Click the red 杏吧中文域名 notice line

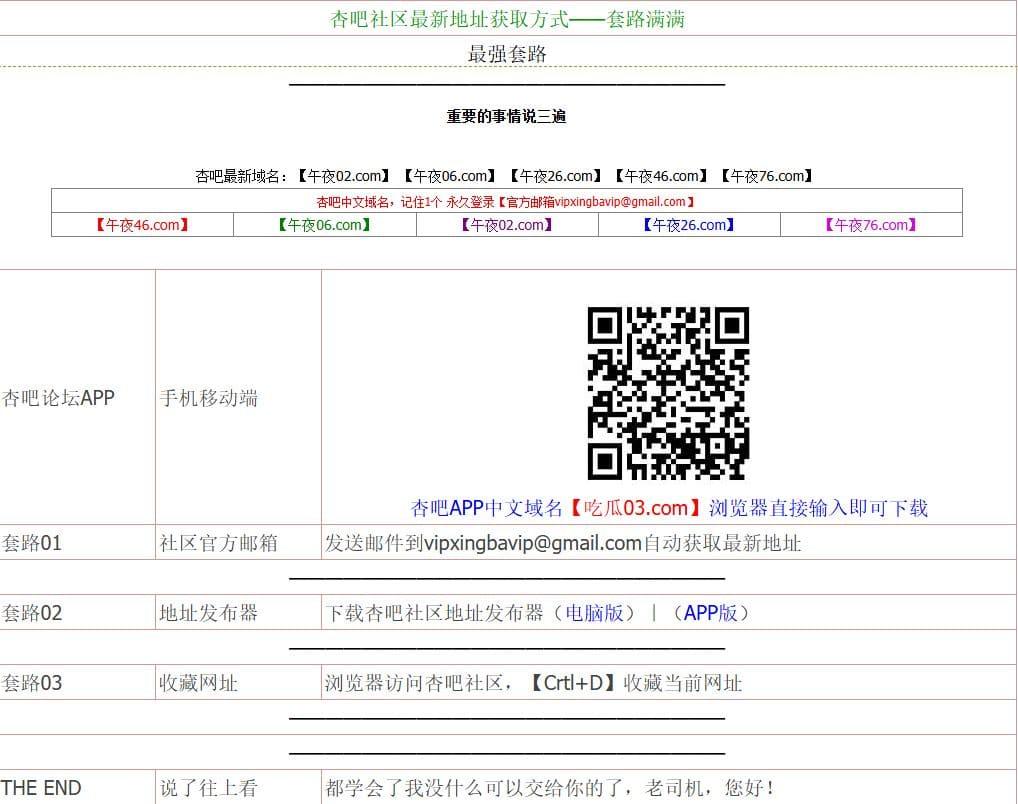tap(506, 202)
